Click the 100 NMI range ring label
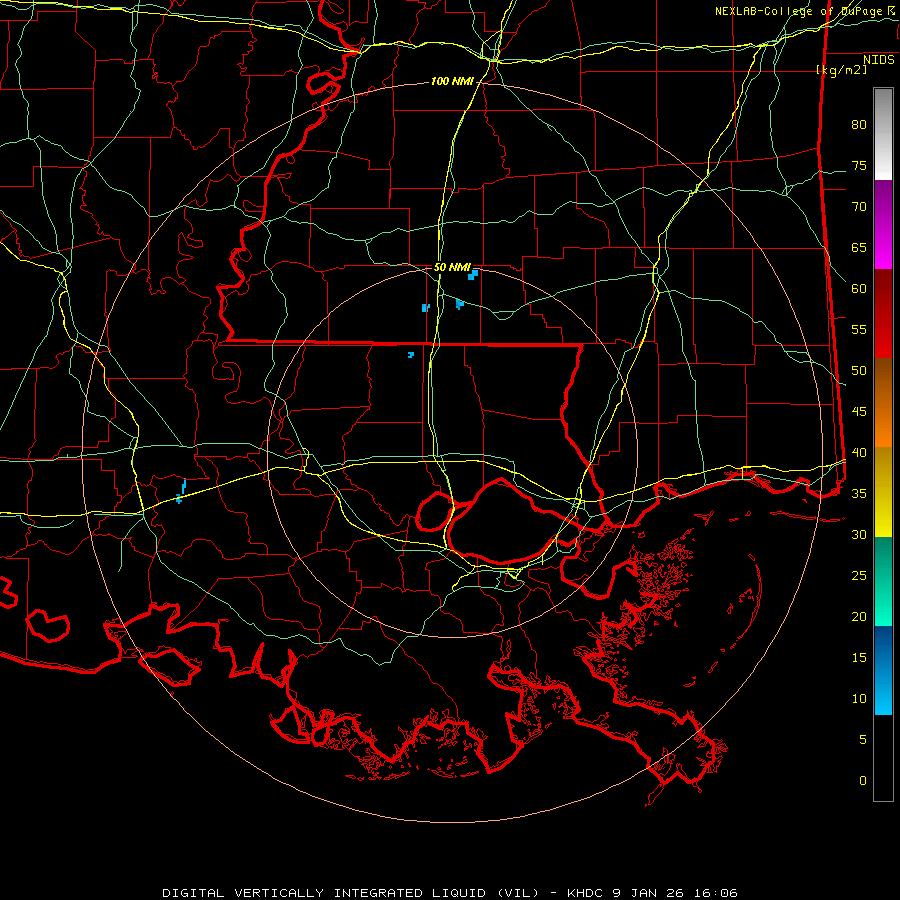Screen dimensions: 900x900 pyautogui.click(x=452, y=82)
